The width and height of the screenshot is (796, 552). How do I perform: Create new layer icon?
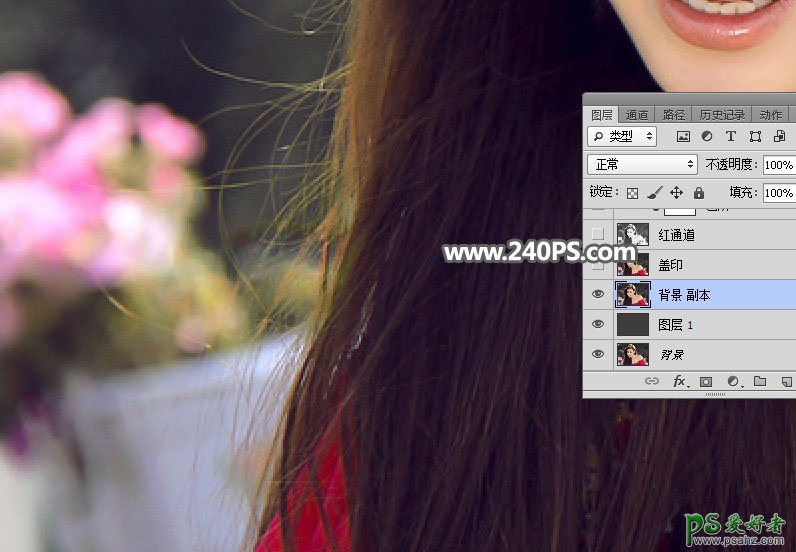coord(787,381)
